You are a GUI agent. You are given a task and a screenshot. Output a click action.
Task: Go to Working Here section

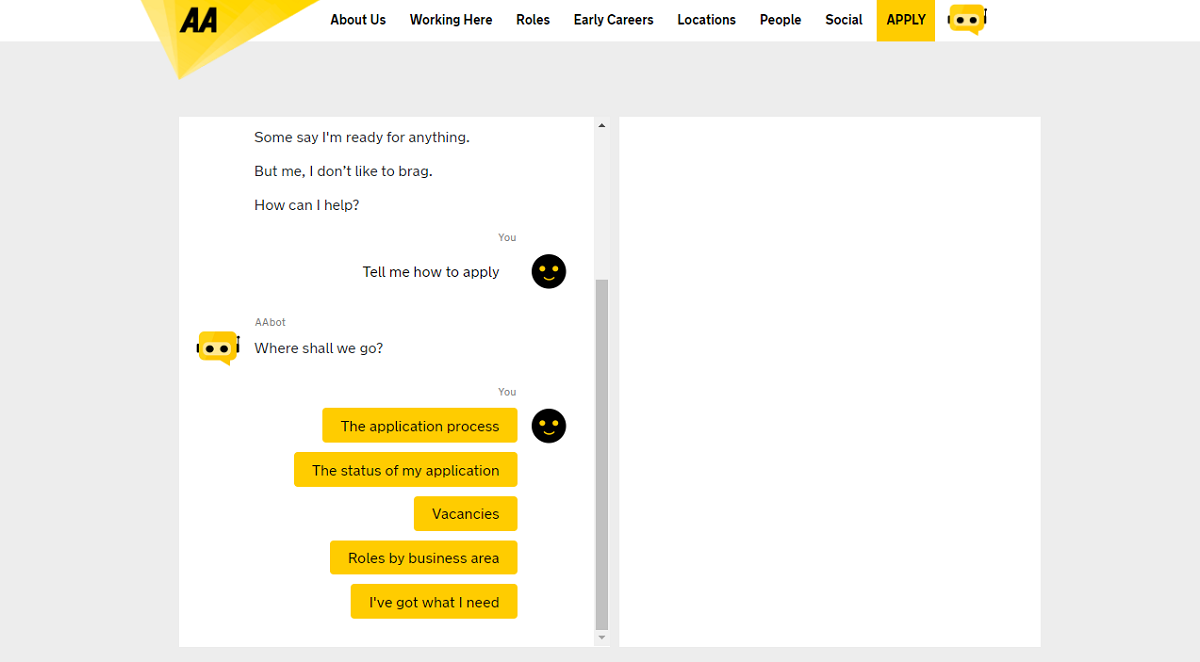(x=451, y=20)
